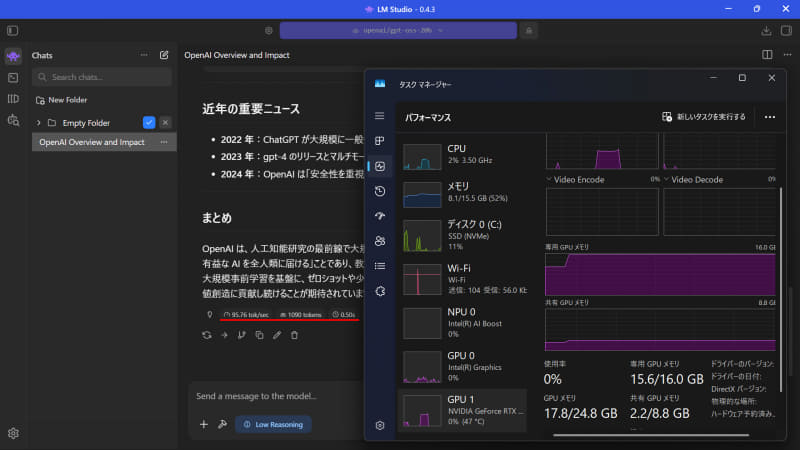
Task: Open LM Studio settings gear icon
Action: [13, 433]
